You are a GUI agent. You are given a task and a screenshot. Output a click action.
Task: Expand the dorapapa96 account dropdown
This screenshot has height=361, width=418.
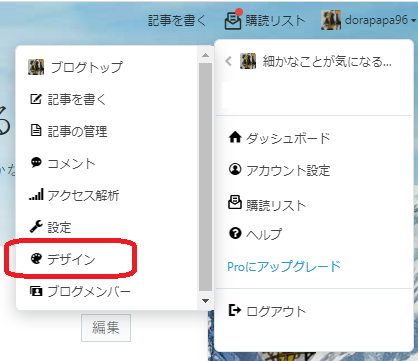point(413,21)
